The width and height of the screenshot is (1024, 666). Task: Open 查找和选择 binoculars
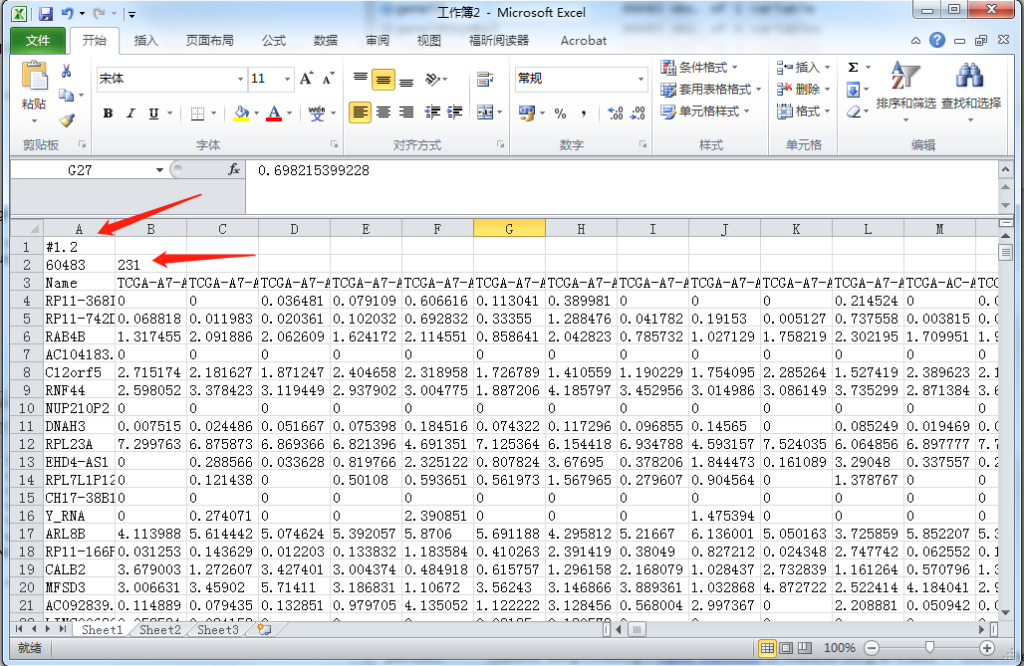click(970, 90)
